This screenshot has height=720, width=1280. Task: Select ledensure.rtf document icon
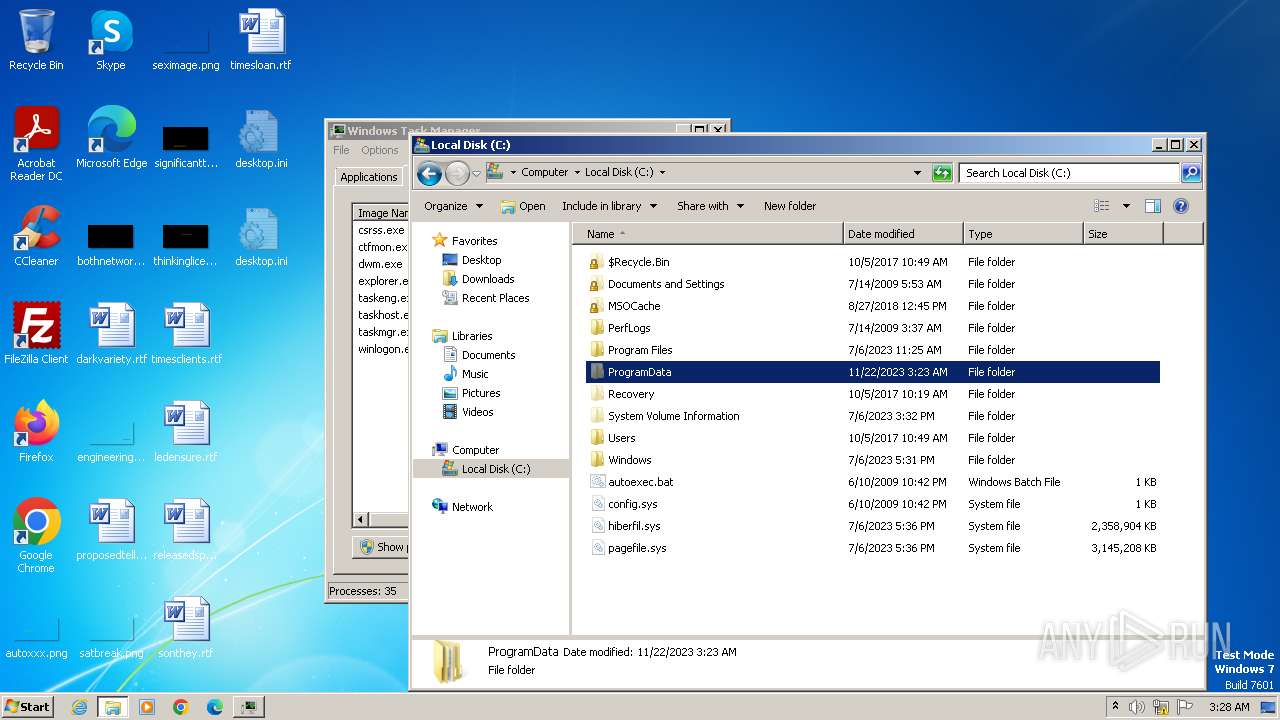[186, 432]
